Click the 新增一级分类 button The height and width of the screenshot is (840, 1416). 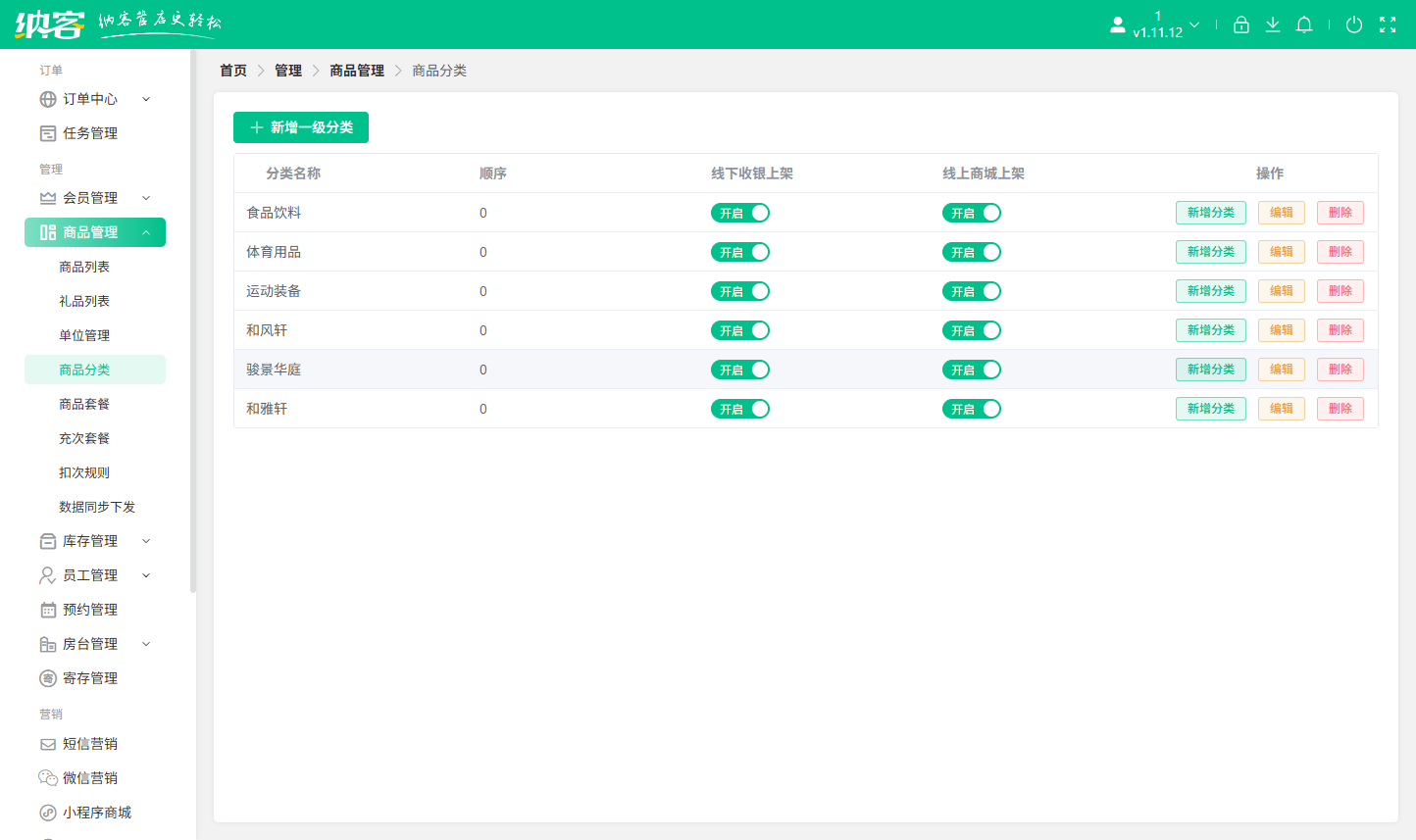pos(301,127)
